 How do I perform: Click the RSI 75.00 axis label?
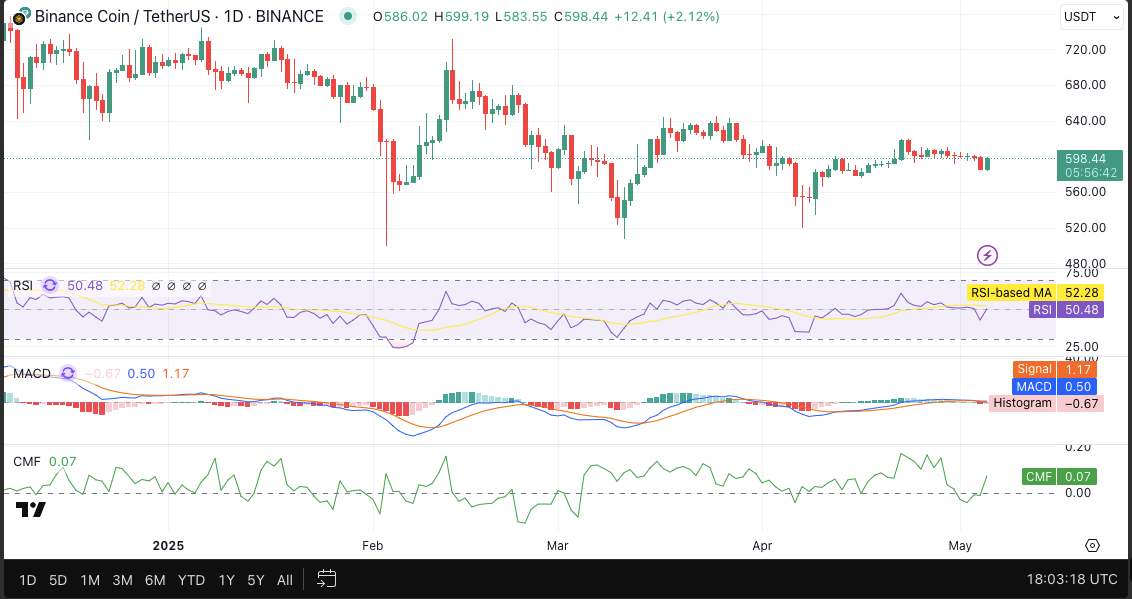[1081, 273]
